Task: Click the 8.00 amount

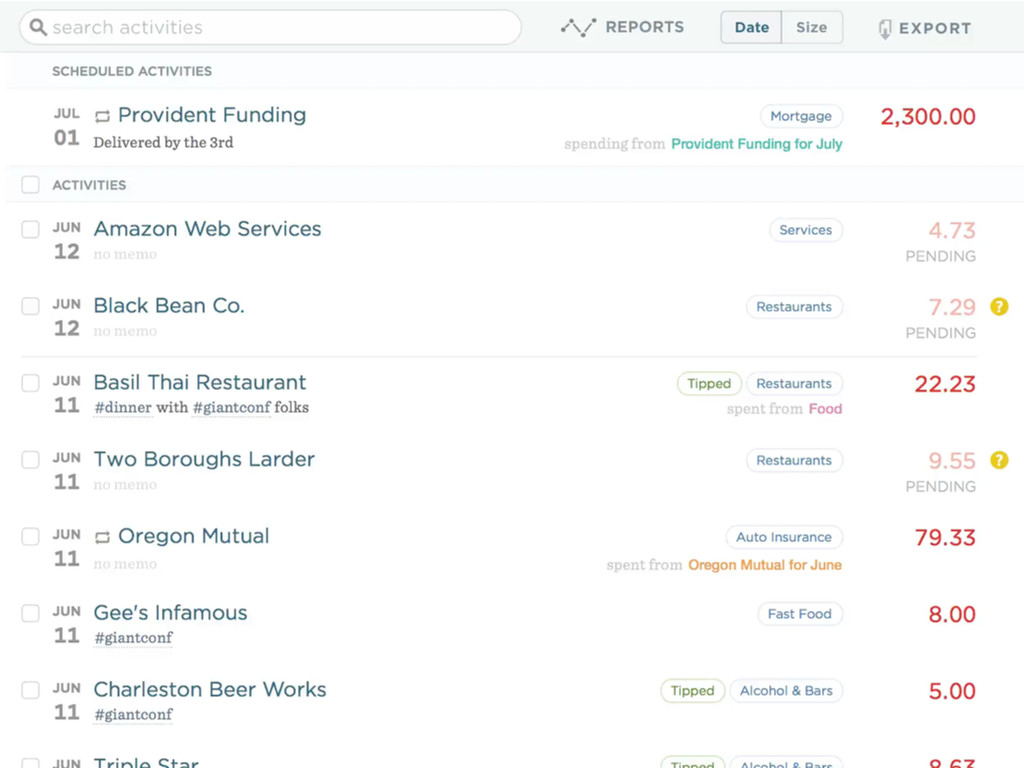Action: pos(952,615)
